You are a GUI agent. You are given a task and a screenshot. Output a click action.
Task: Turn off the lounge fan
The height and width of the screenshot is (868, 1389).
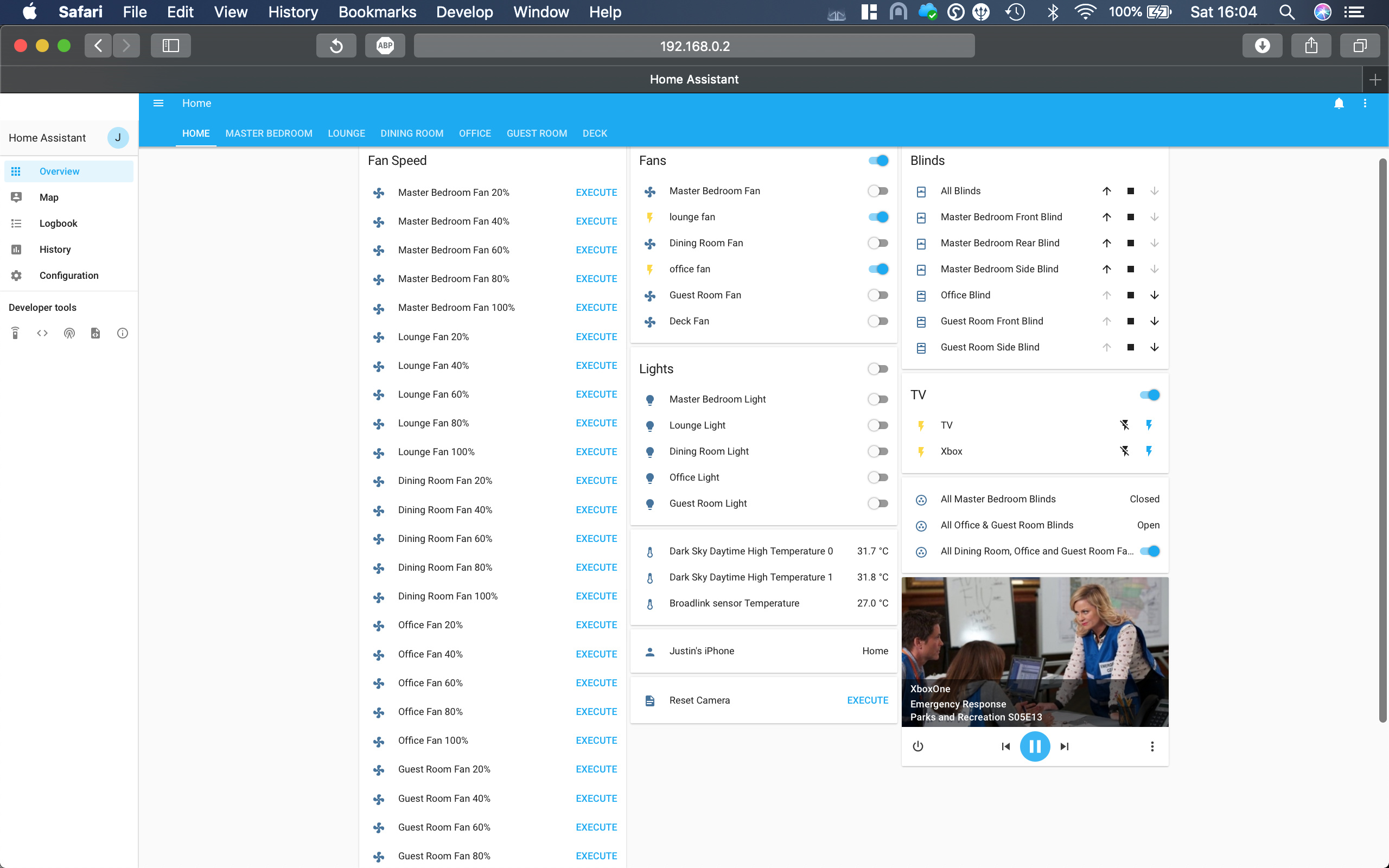click(878, 216)
